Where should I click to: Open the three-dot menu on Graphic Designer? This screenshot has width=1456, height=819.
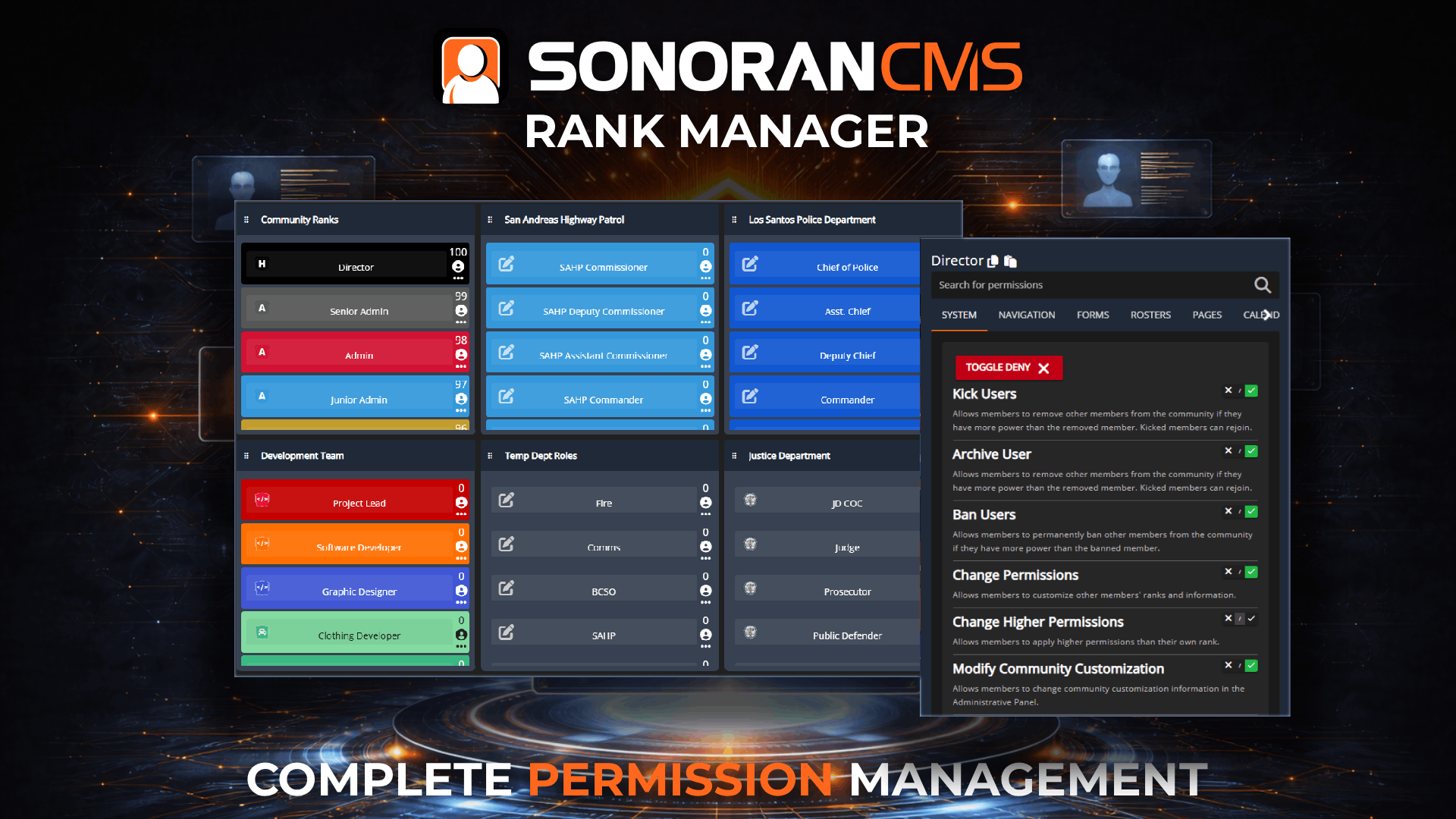tap(461, 602)
